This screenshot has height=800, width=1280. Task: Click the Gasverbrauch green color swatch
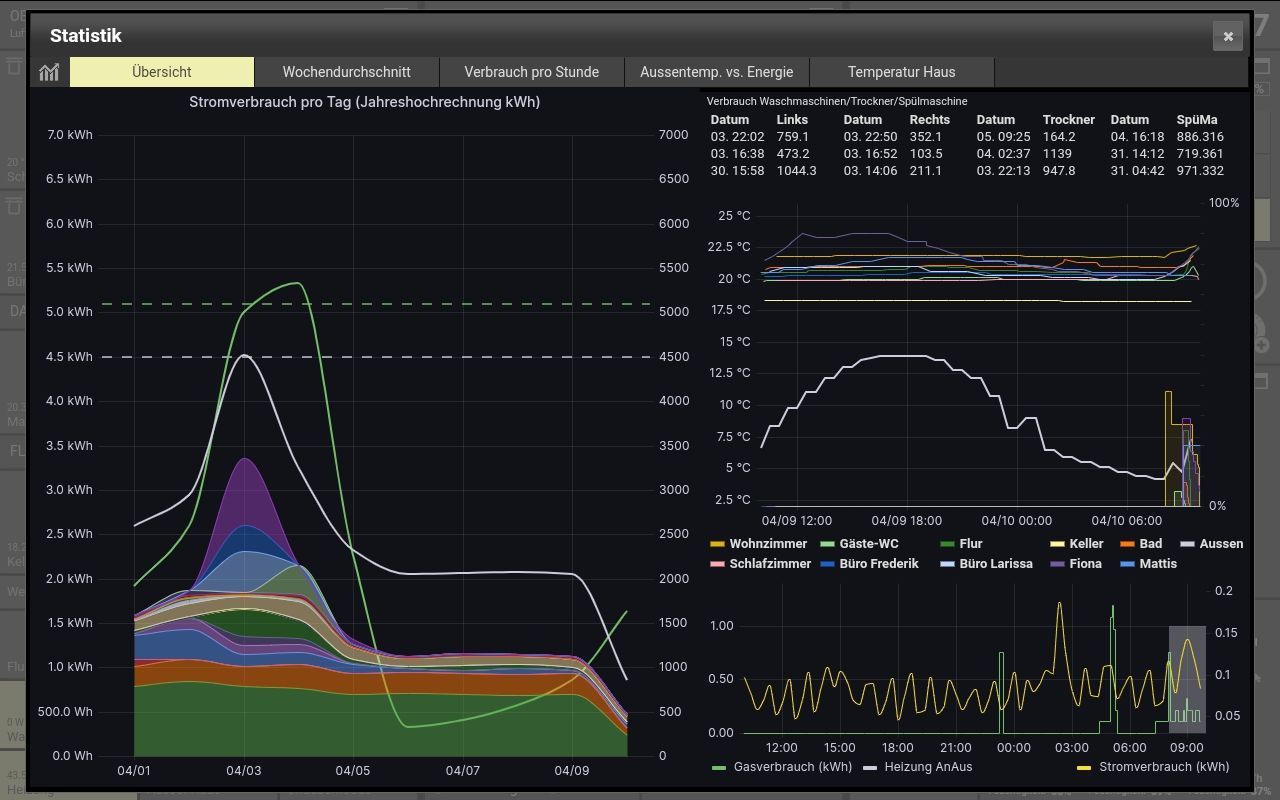click(x=719, y=767)
